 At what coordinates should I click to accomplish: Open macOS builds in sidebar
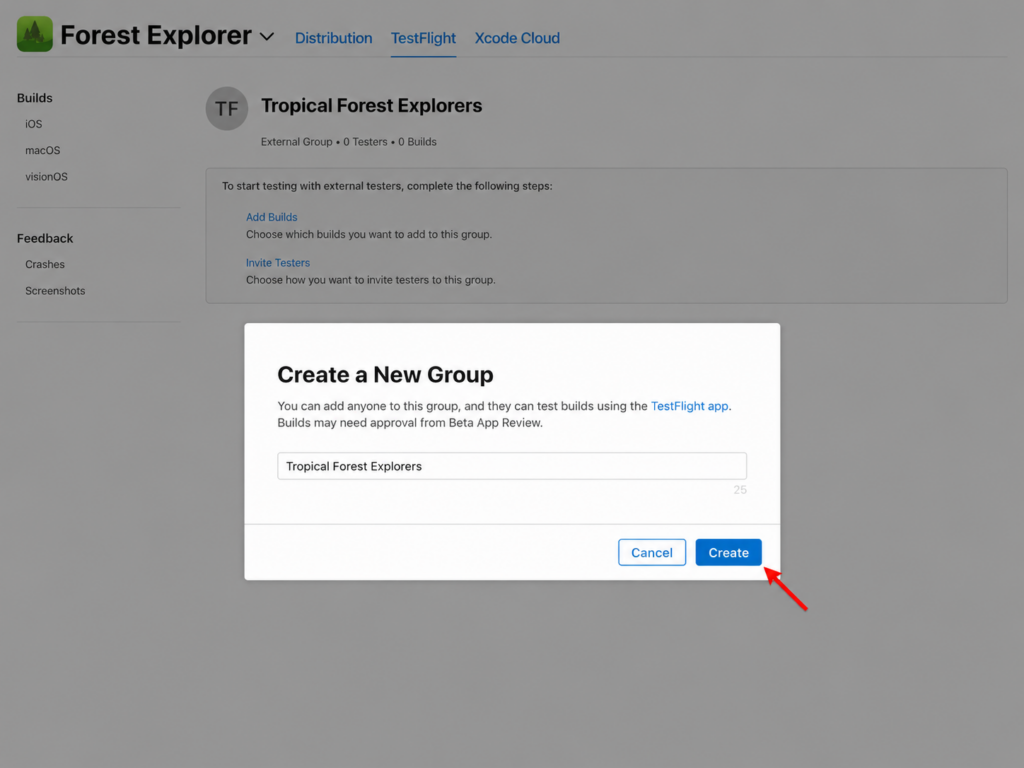click(43, 150)
